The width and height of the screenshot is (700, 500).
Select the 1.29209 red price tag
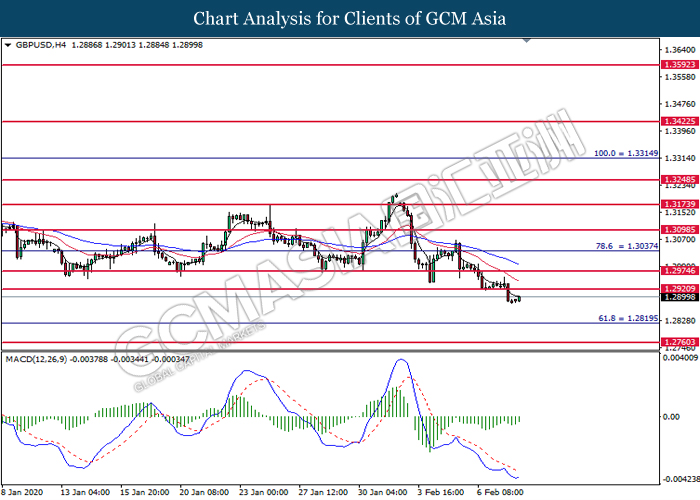(x=678, y=289)
